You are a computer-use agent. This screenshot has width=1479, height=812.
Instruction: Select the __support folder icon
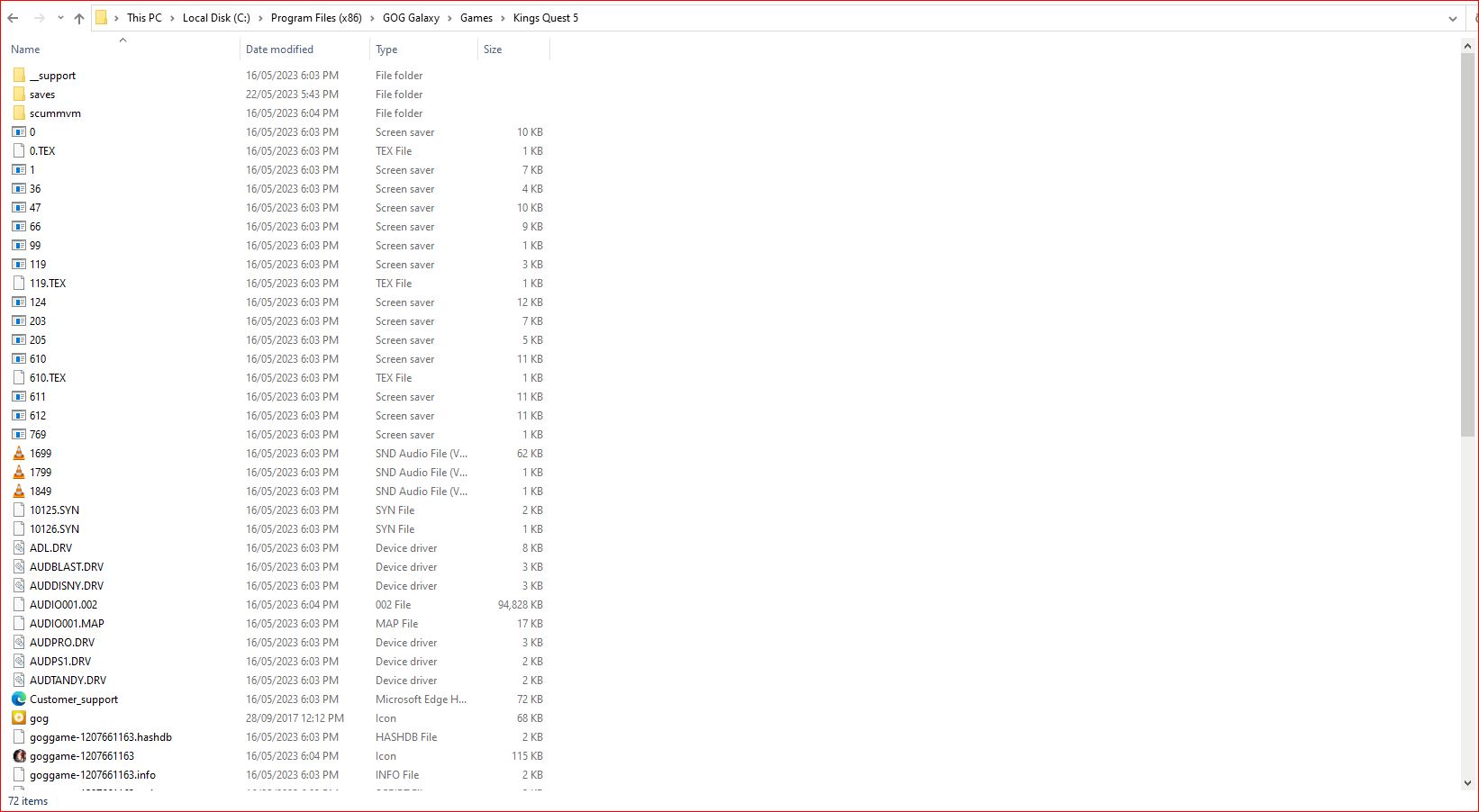tap(19, 76)
